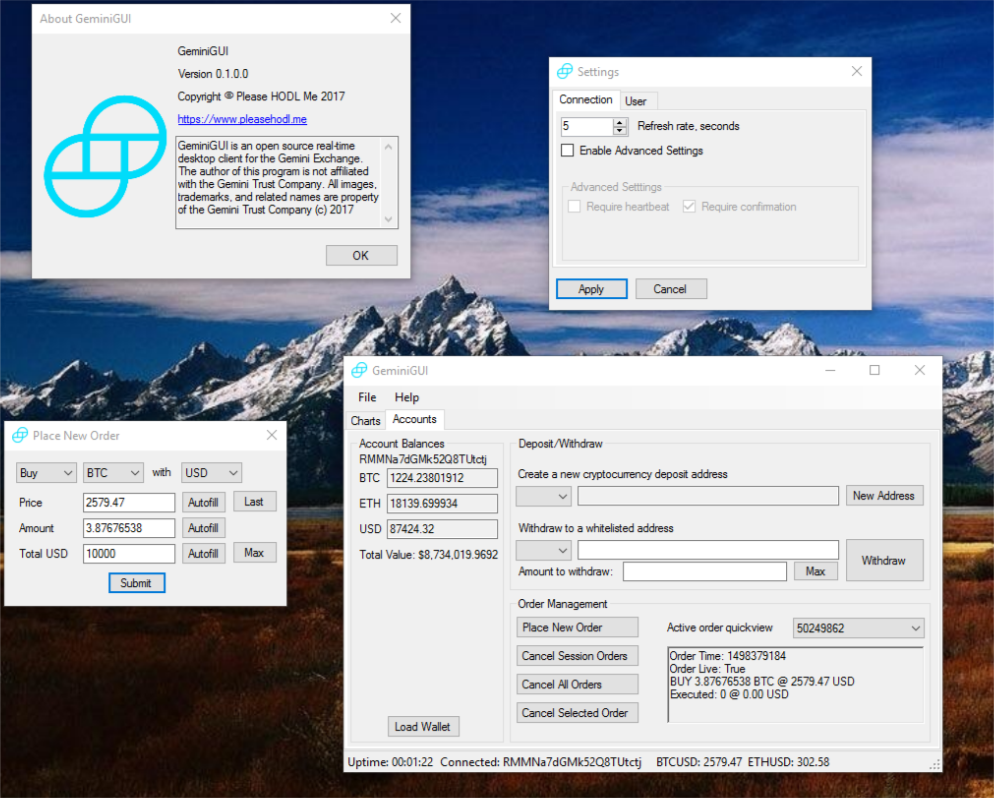Screen dimensions: 994x798
Task: Expand Active order quickview dropdown 50249862
Action: tap(858, 628)
